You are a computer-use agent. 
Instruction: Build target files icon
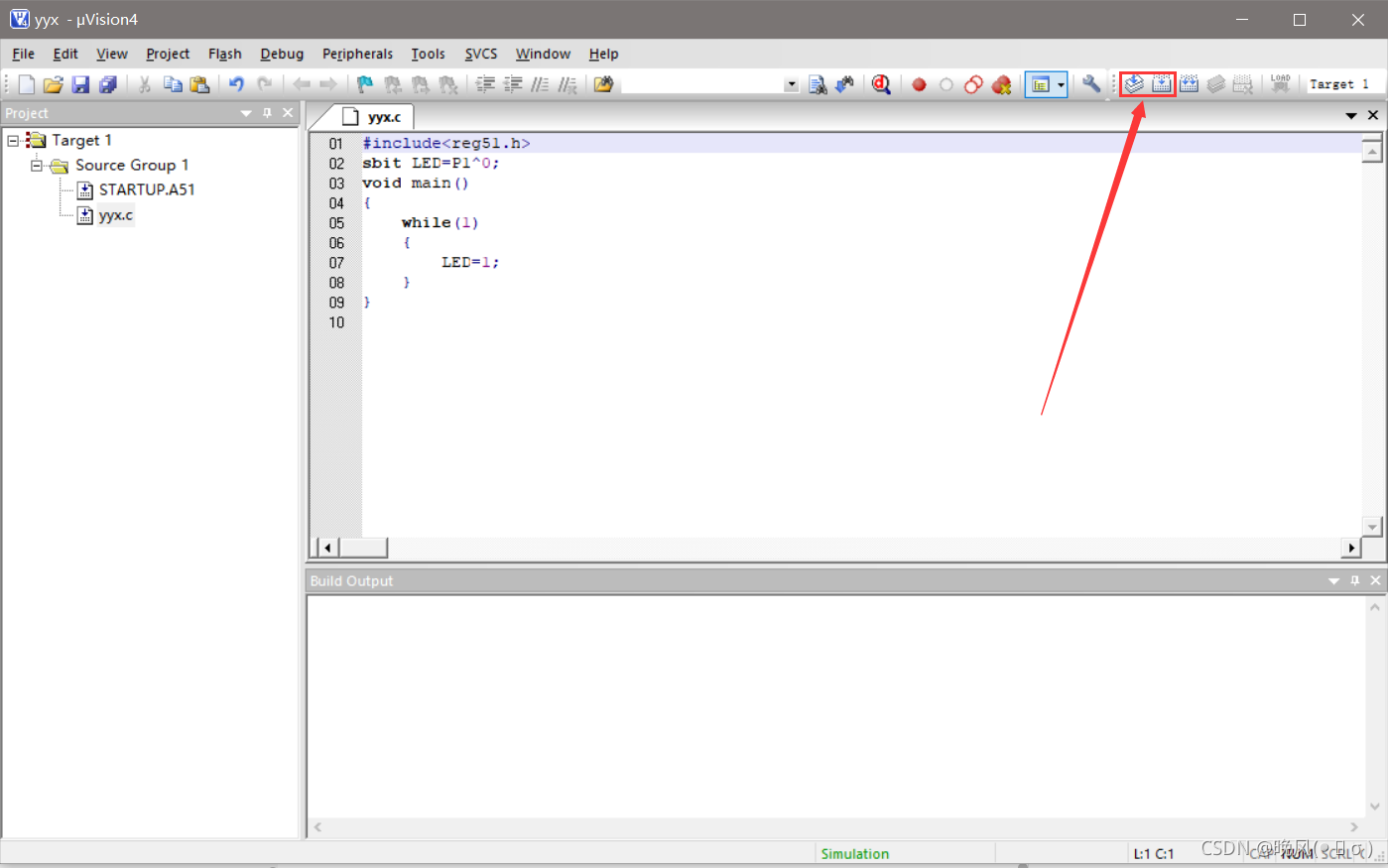(1162, 84)
